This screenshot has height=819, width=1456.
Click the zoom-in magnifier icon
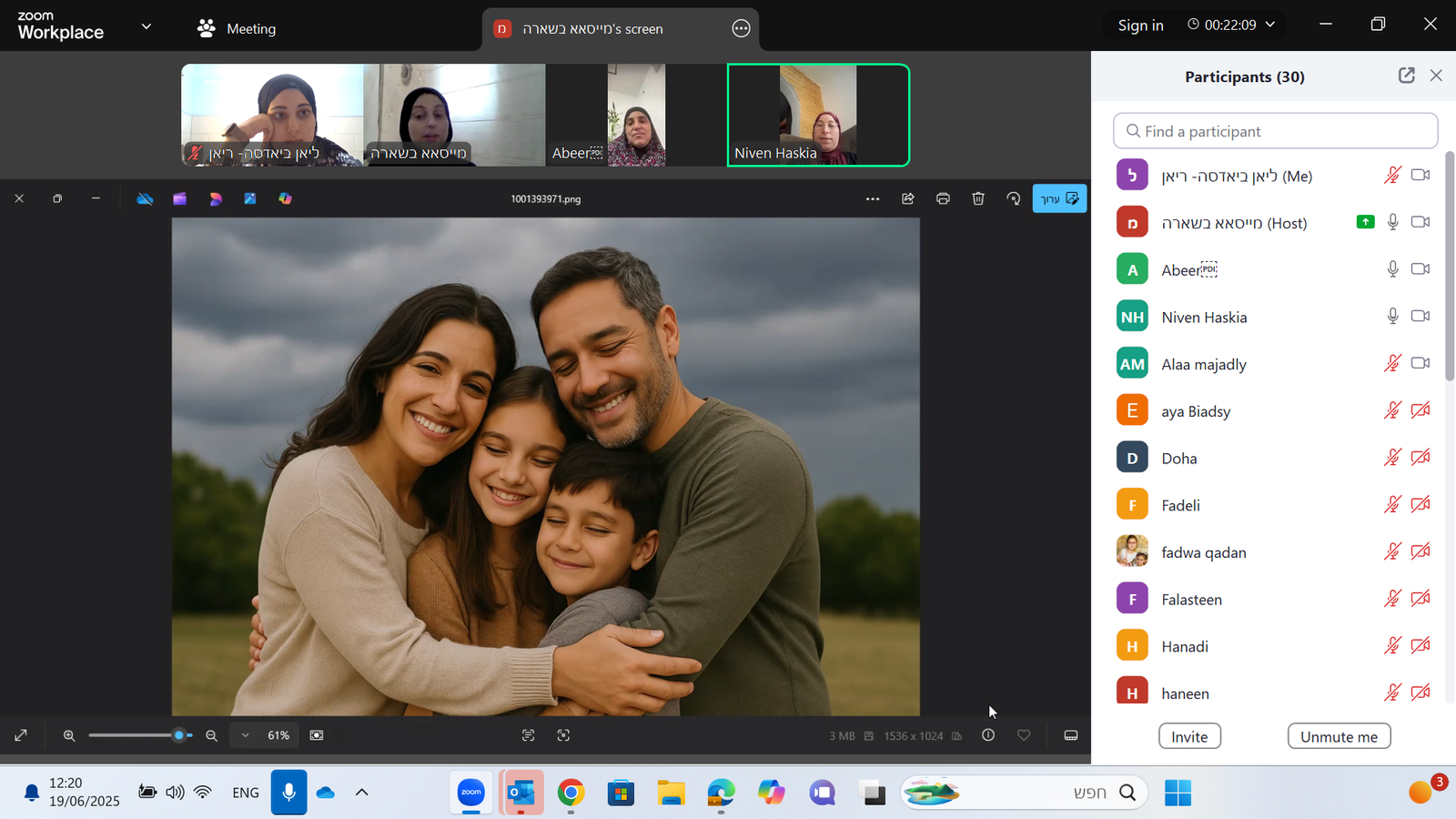pyautogui.click(x=69, y=735)
